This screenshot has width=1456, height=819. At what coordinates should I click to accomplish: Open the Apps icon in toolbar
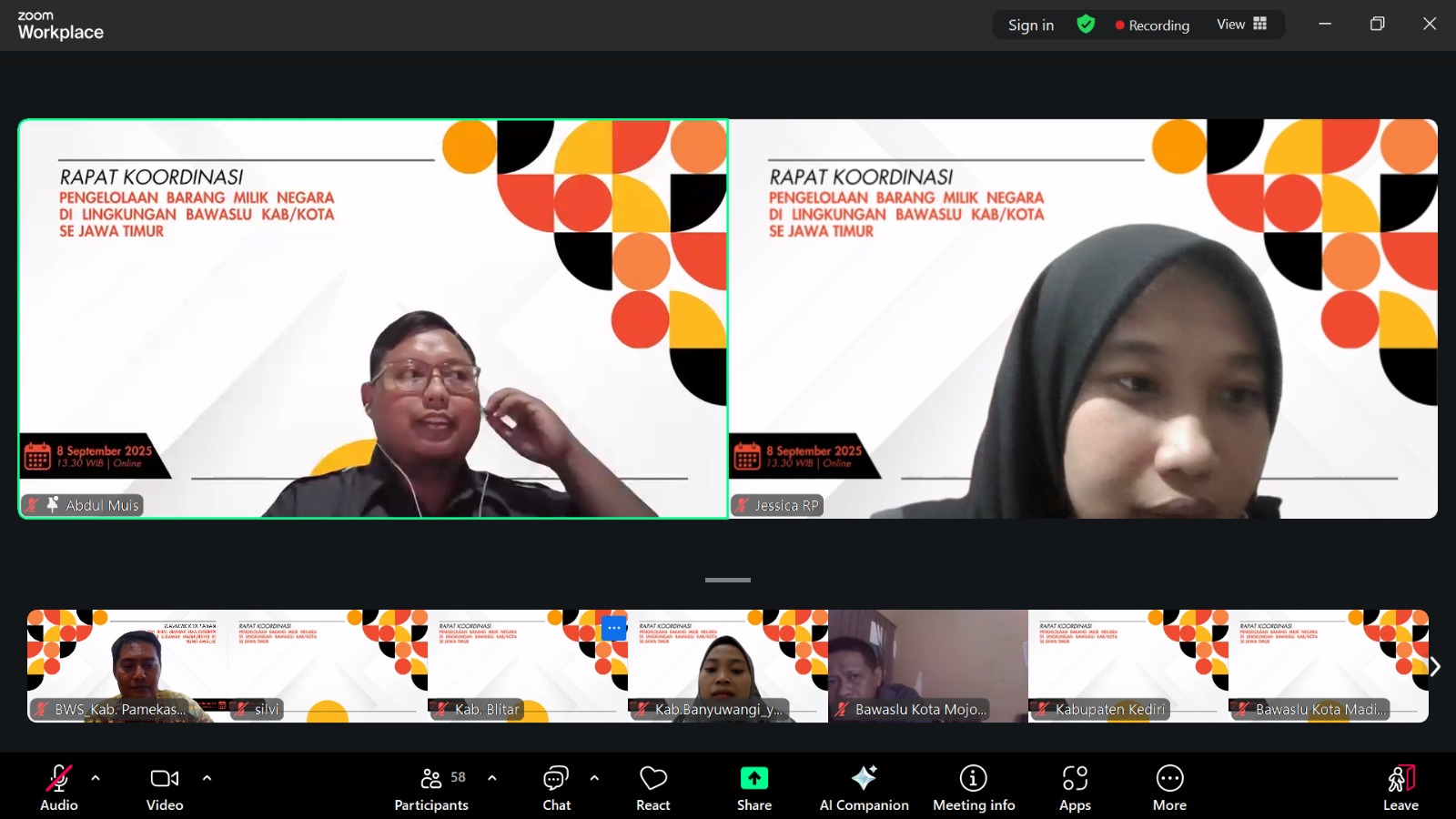click(1075, 779)
